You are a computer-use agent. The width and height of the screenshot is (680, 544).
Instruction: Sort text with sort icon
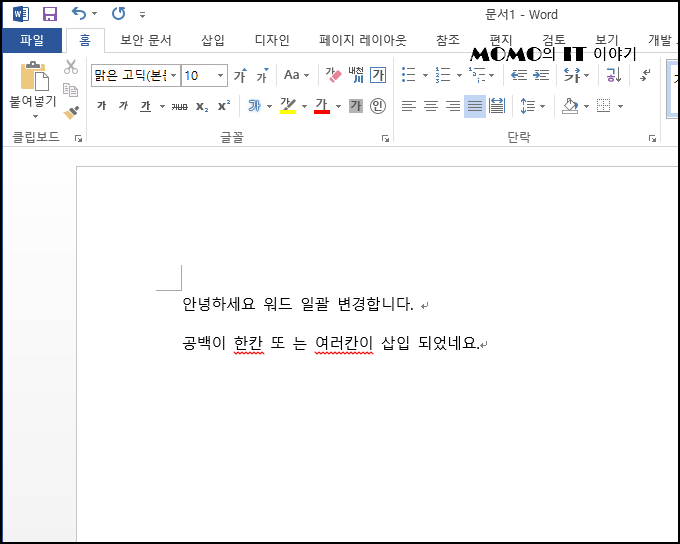pyautogui.click(x=614, y=75)
